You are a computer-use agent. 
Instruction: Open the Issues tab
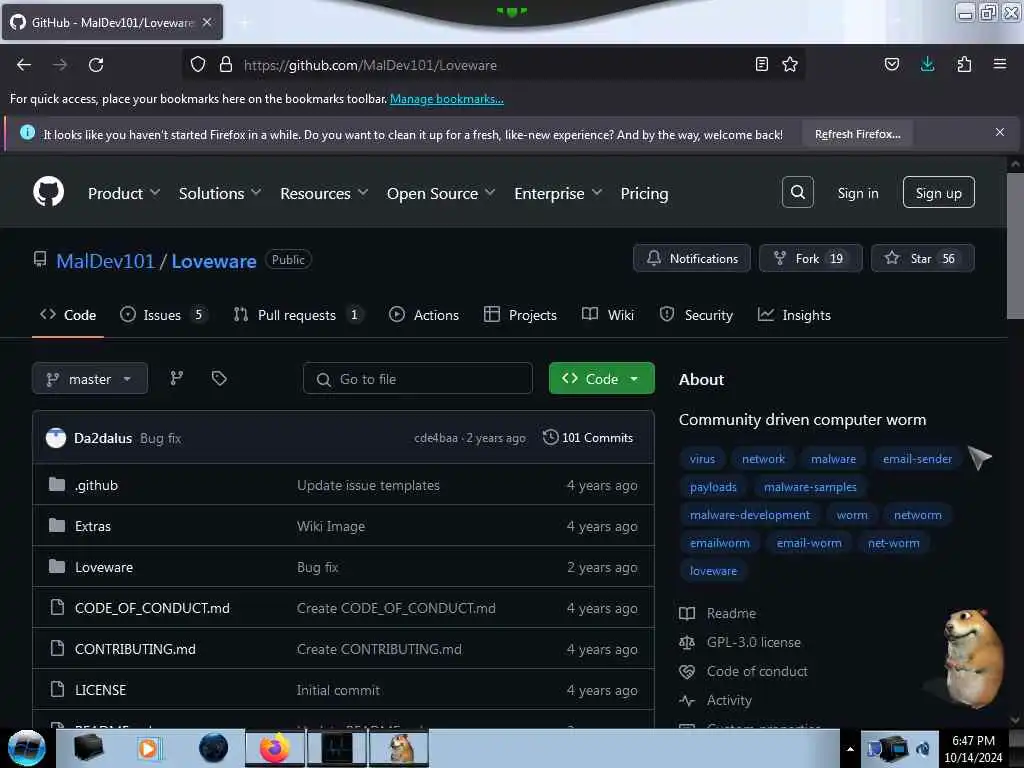(x=163, y=315)
